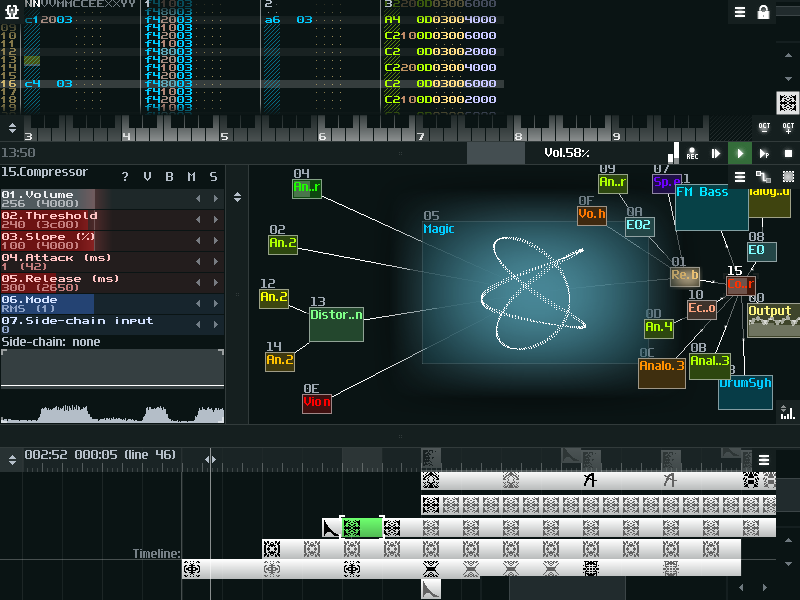Select the Output module node
The width and height of the screenshot is (800, 600).
coord(771,320)
